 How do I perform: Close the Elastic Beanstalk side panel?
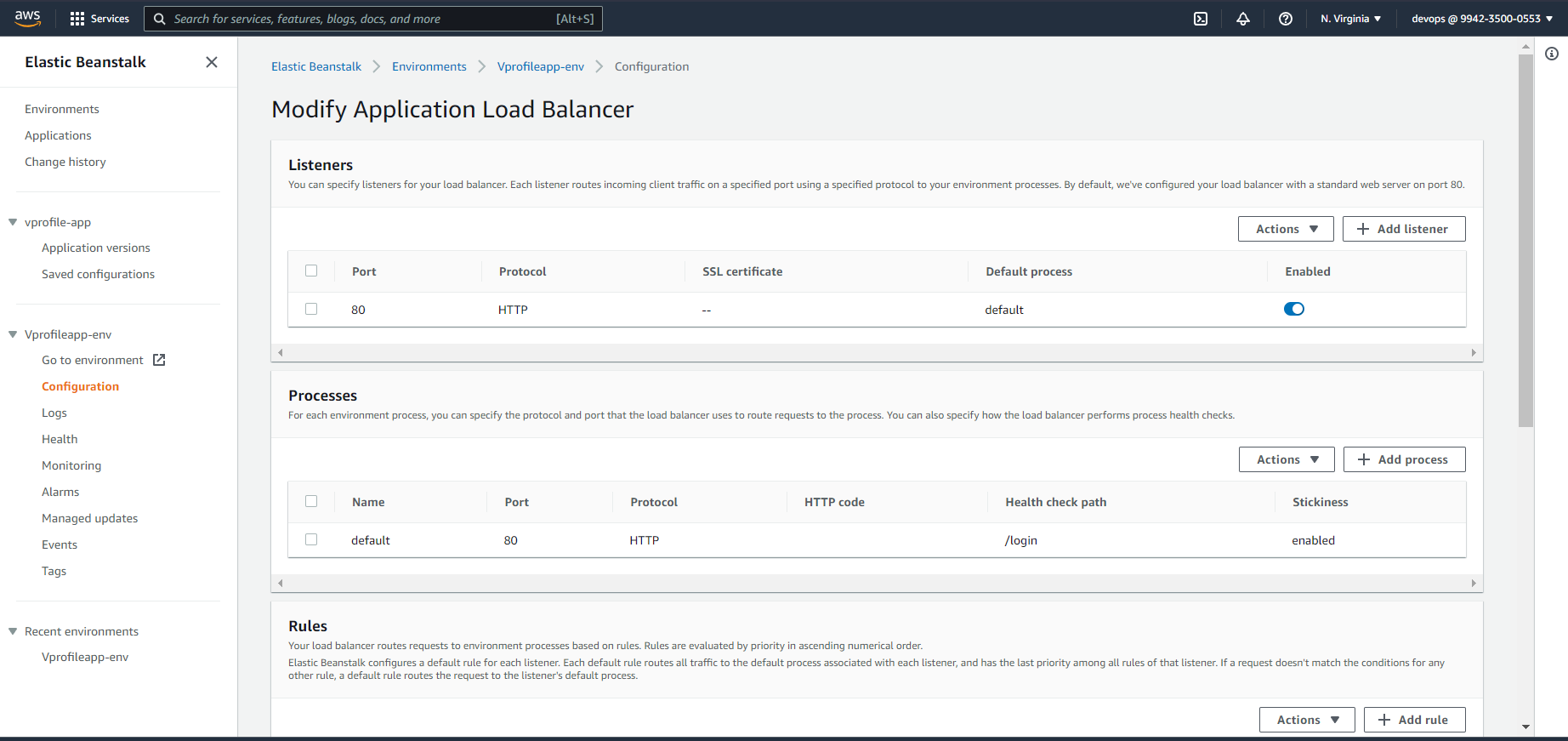(212, 62)
